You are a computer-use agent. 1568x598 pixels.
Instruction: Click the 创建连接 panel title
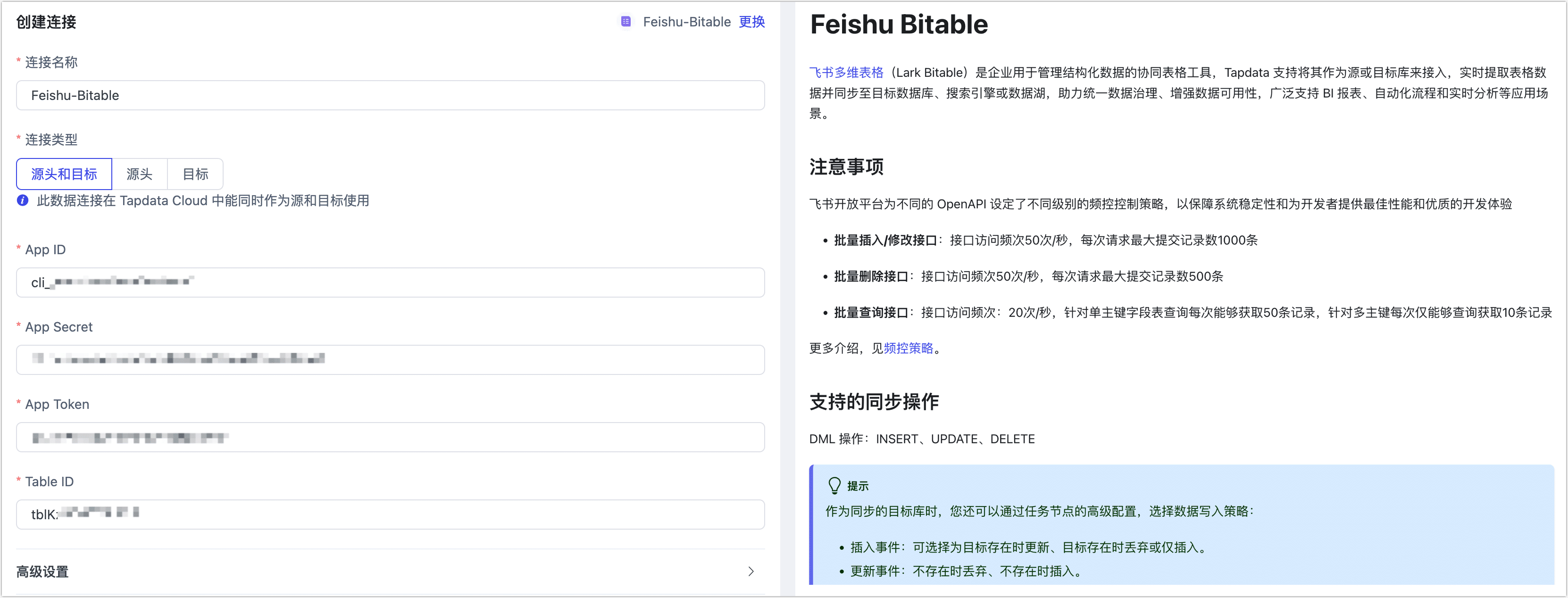[x=46, y=23]
